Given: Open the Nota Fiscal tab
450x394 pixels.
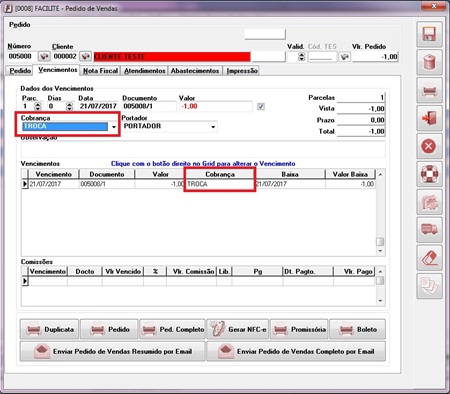Looking at the screenshot, I should [101, 71].
